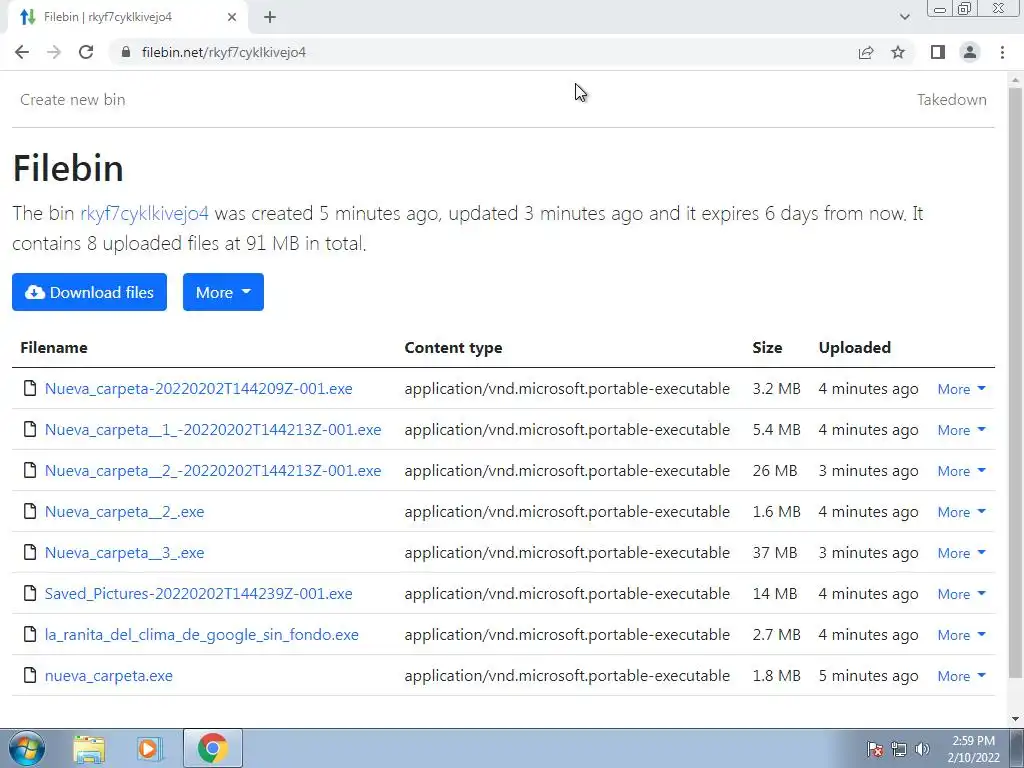
Task: Click file icon beside Nueva_carpeta__3_.exe
Action: pyautogui.click(x=30, y=552)
